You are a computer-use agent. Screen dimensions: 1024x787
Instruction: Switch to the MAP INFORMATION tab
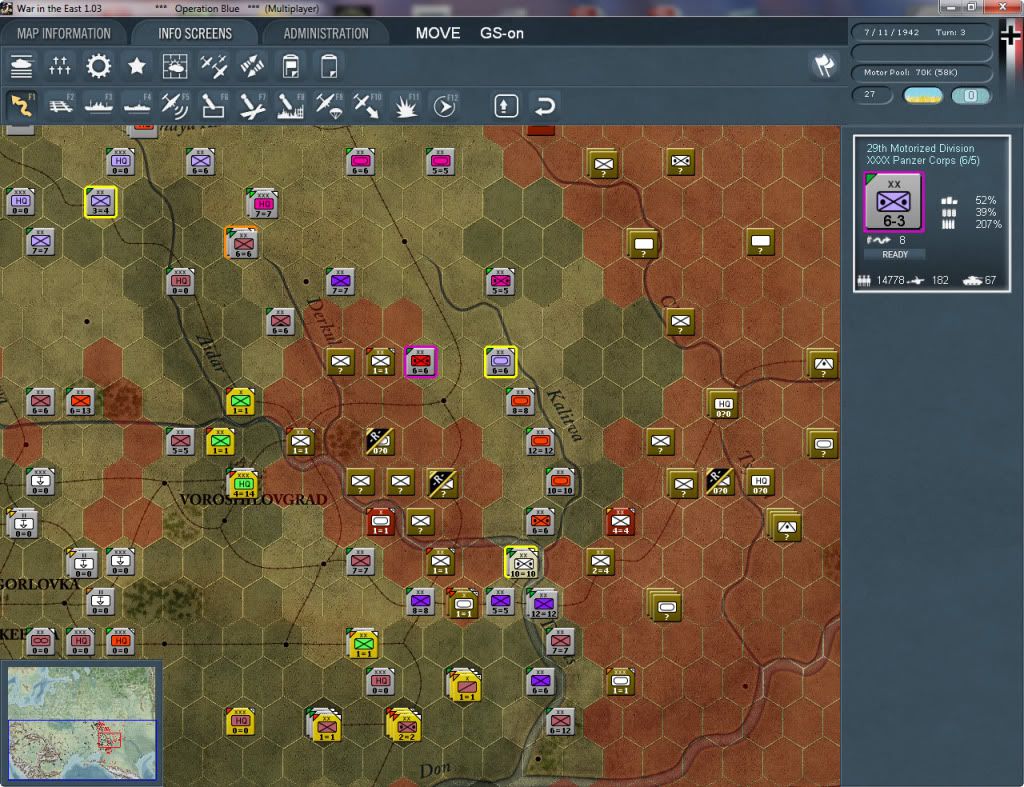[x=63, y=33]
